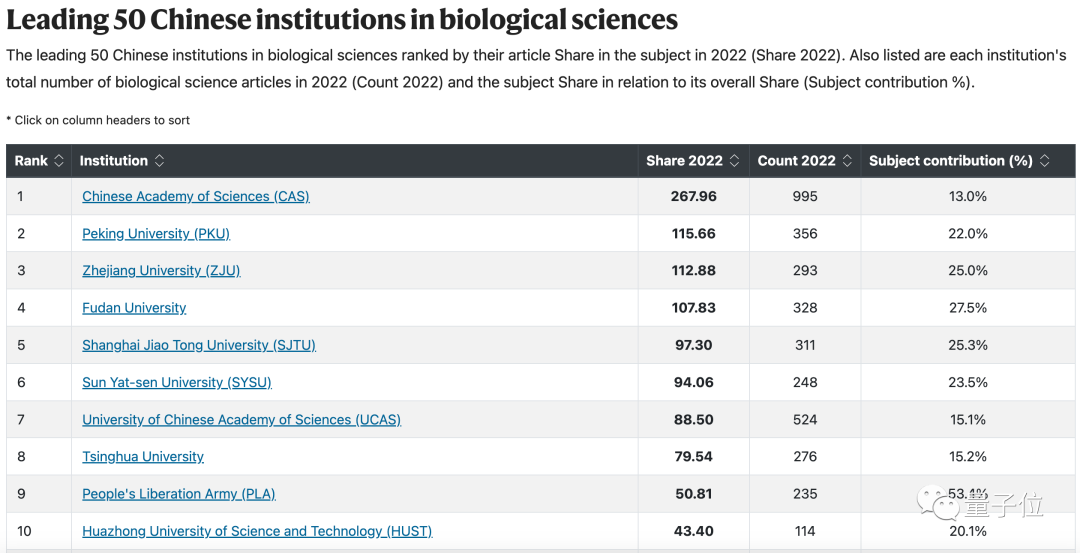The height and width of the screenshot is (553, 1080).
Task: Click sort arrows icon beside Rank header
Action: tap(59, 161)
